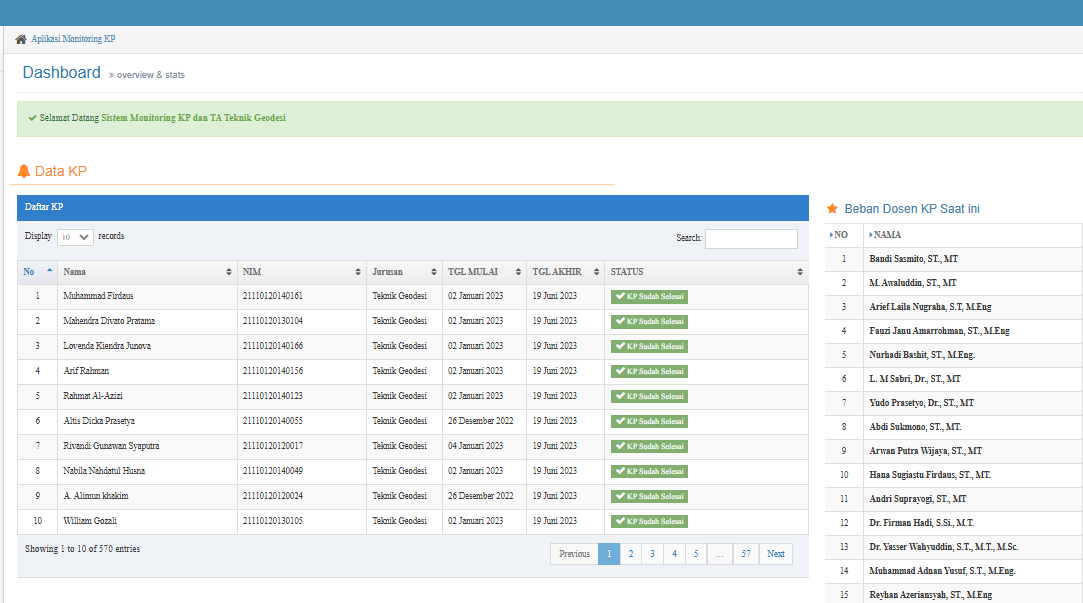This screenshot has width=1083, height=603.
Task: Click Showing 1 to 10 of 570 entries text
Action: 82,549
